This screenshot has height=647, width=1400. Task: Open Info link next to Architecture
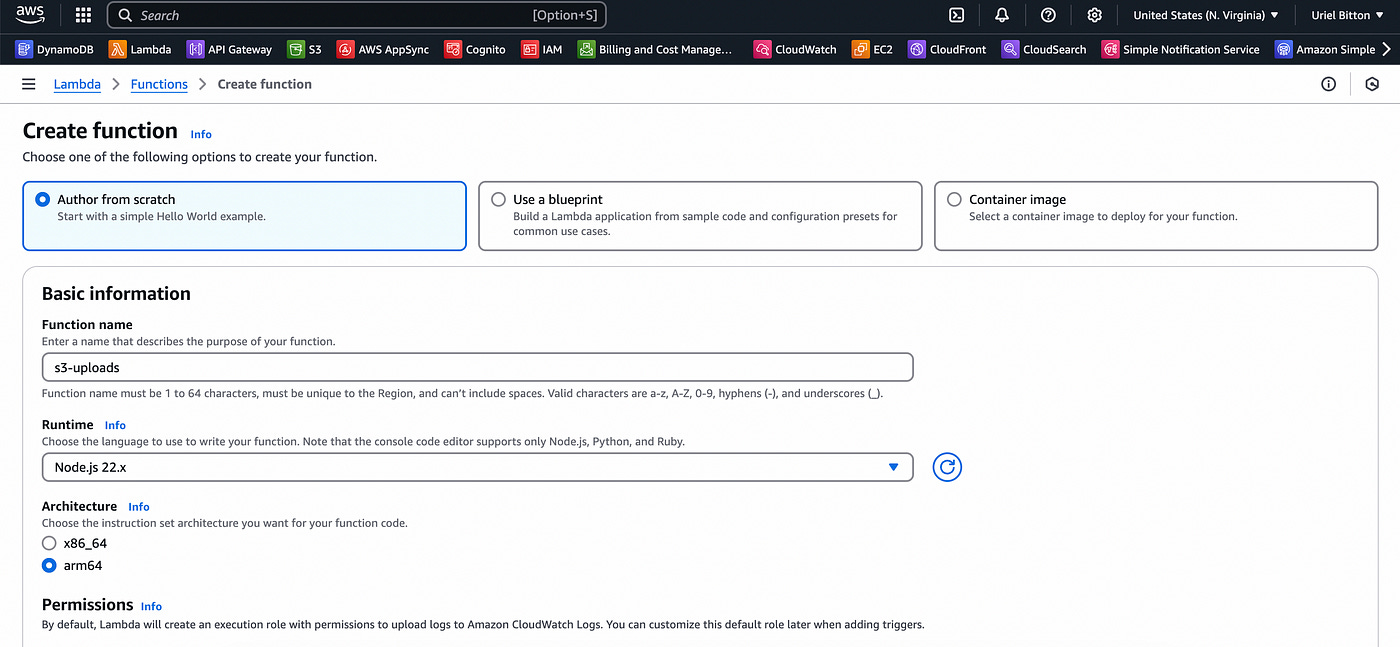pos(139,507)
